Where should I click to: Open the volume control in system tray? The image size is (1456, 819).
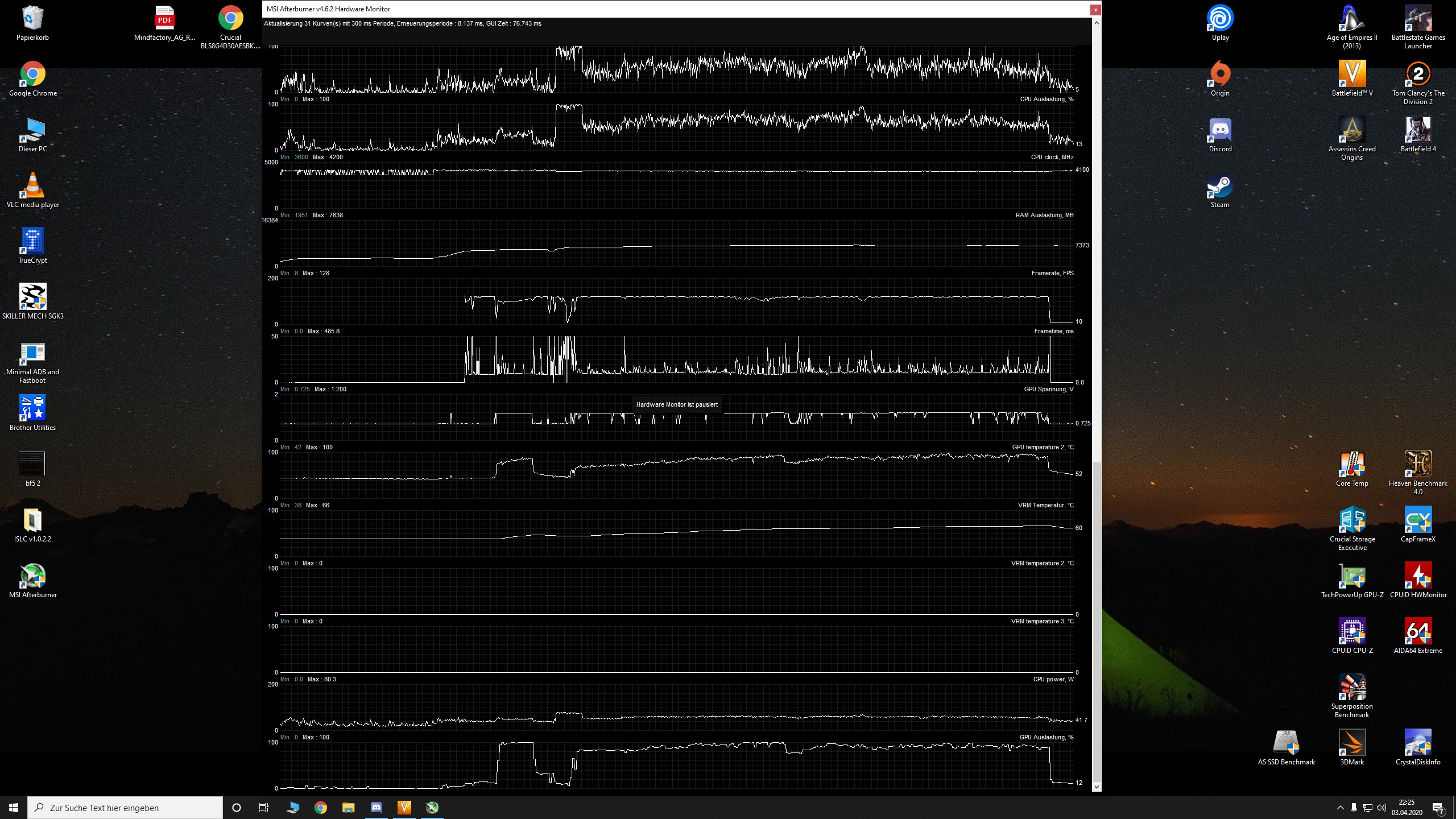[x=1381, y=808]
